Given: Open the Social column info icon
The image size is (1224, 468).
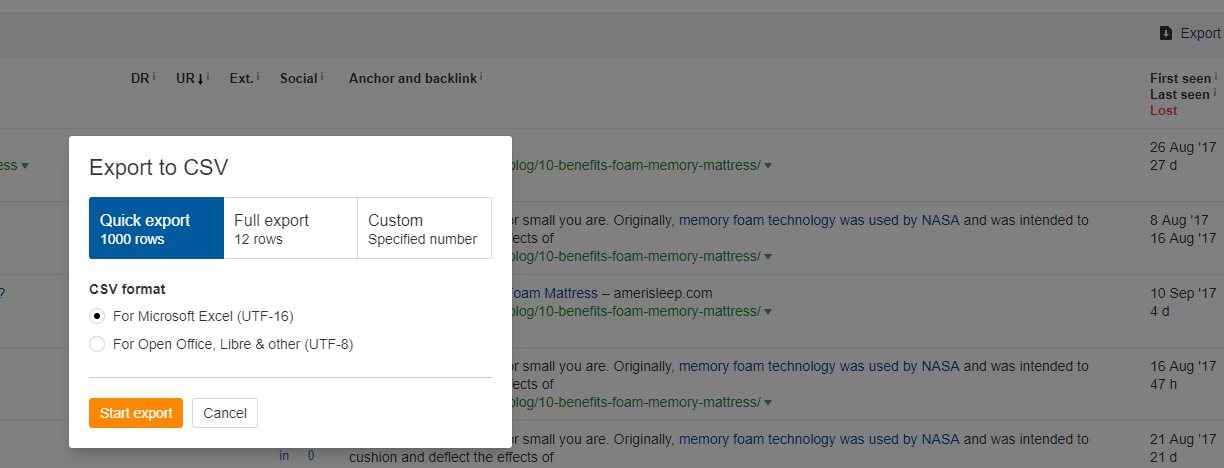Looking at the screenshot, I should pos(322,76).
